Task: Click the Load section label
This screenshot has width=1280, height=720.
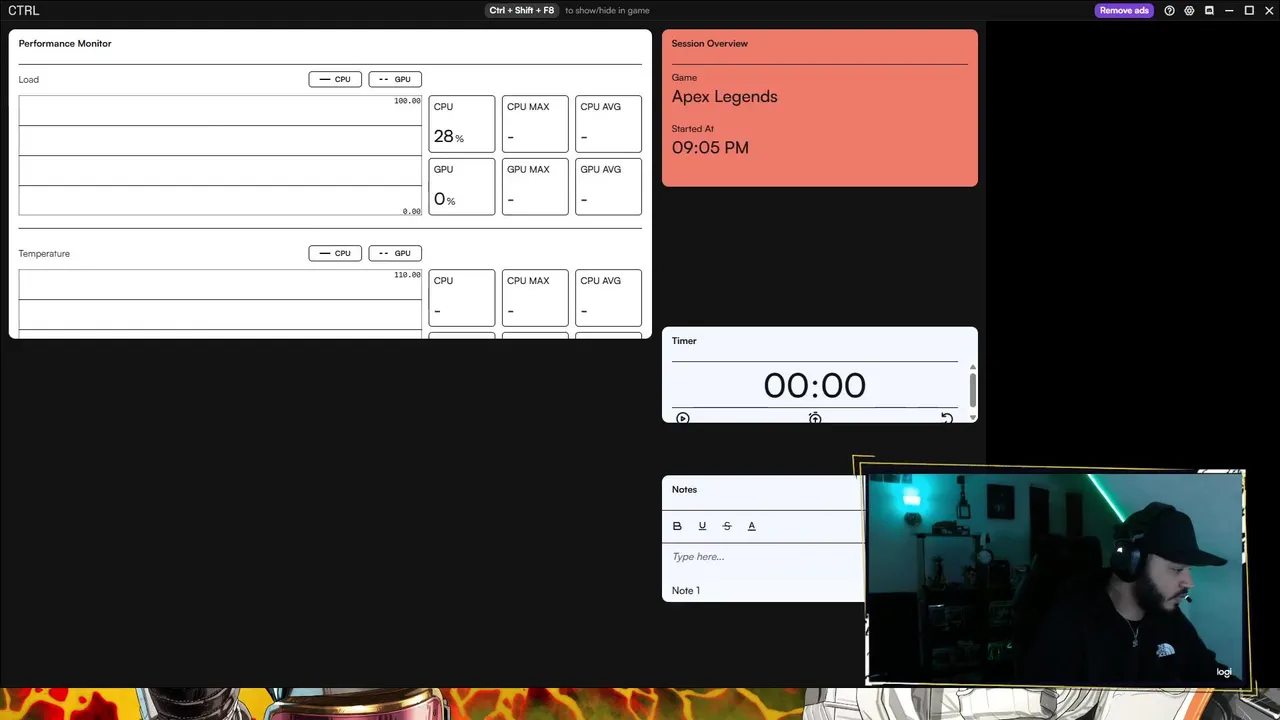Action: (28, 80)
